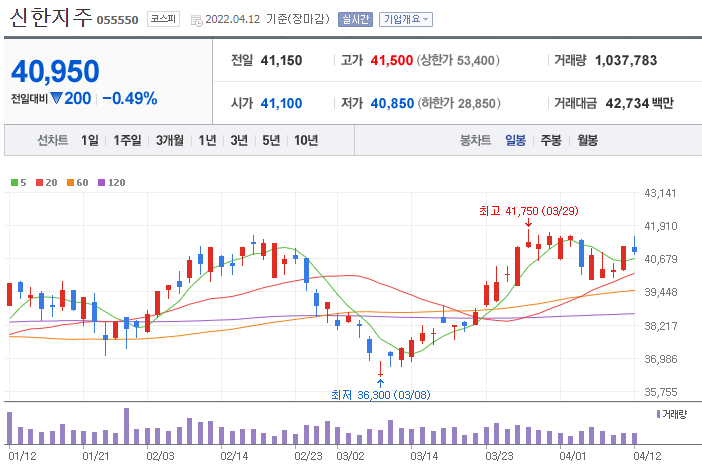Click the 04/12 date axis label
The width and height of the screenshot is (702, 474).
(x=647, y=456)
